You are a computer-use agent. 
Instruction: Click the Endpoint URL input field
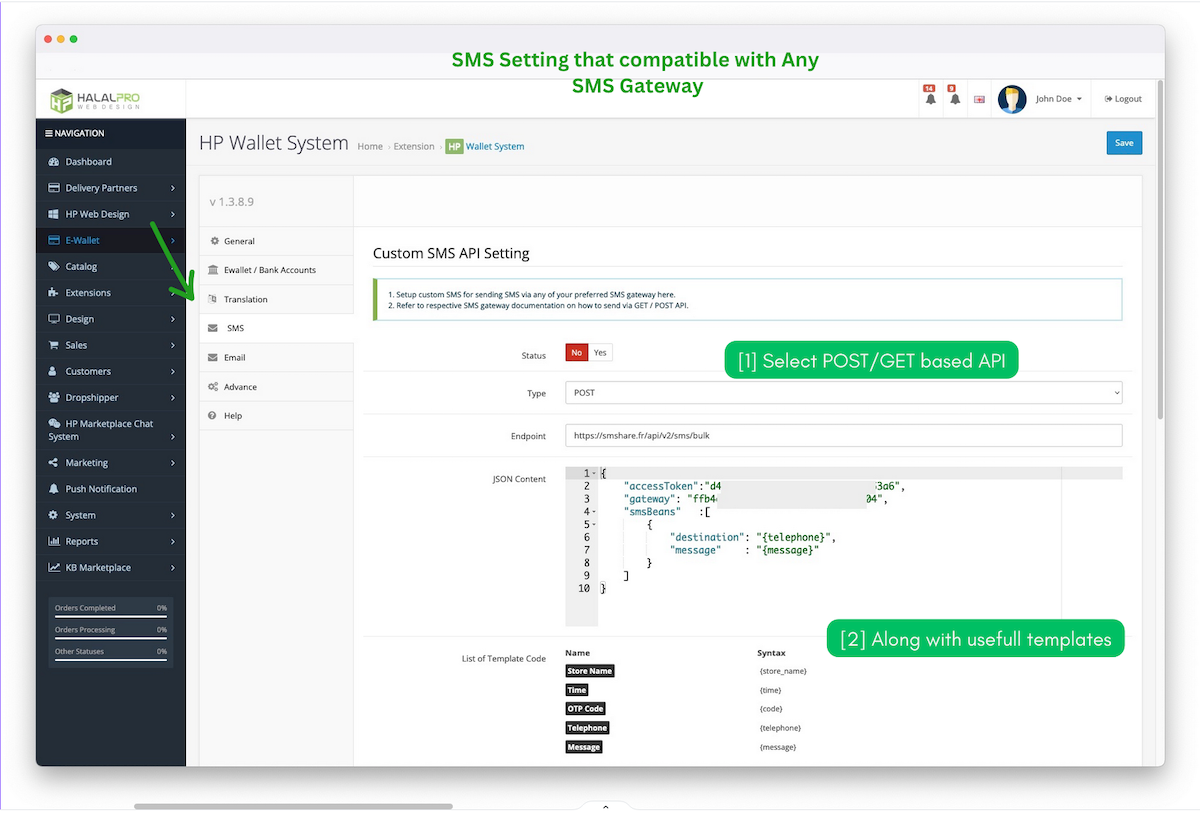843,436
